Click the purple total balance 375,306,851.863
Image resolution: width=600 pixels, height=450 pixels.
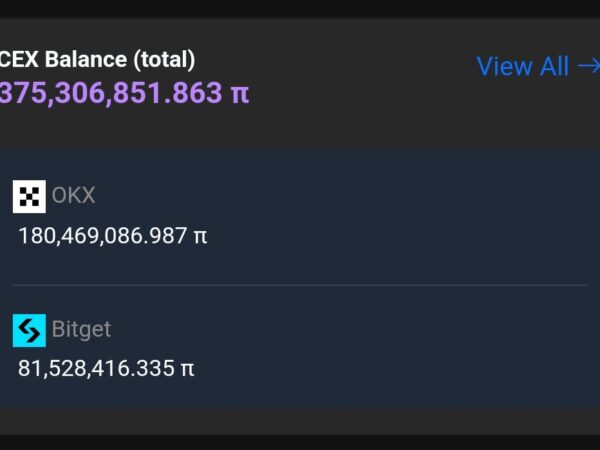tap(111, 93)
